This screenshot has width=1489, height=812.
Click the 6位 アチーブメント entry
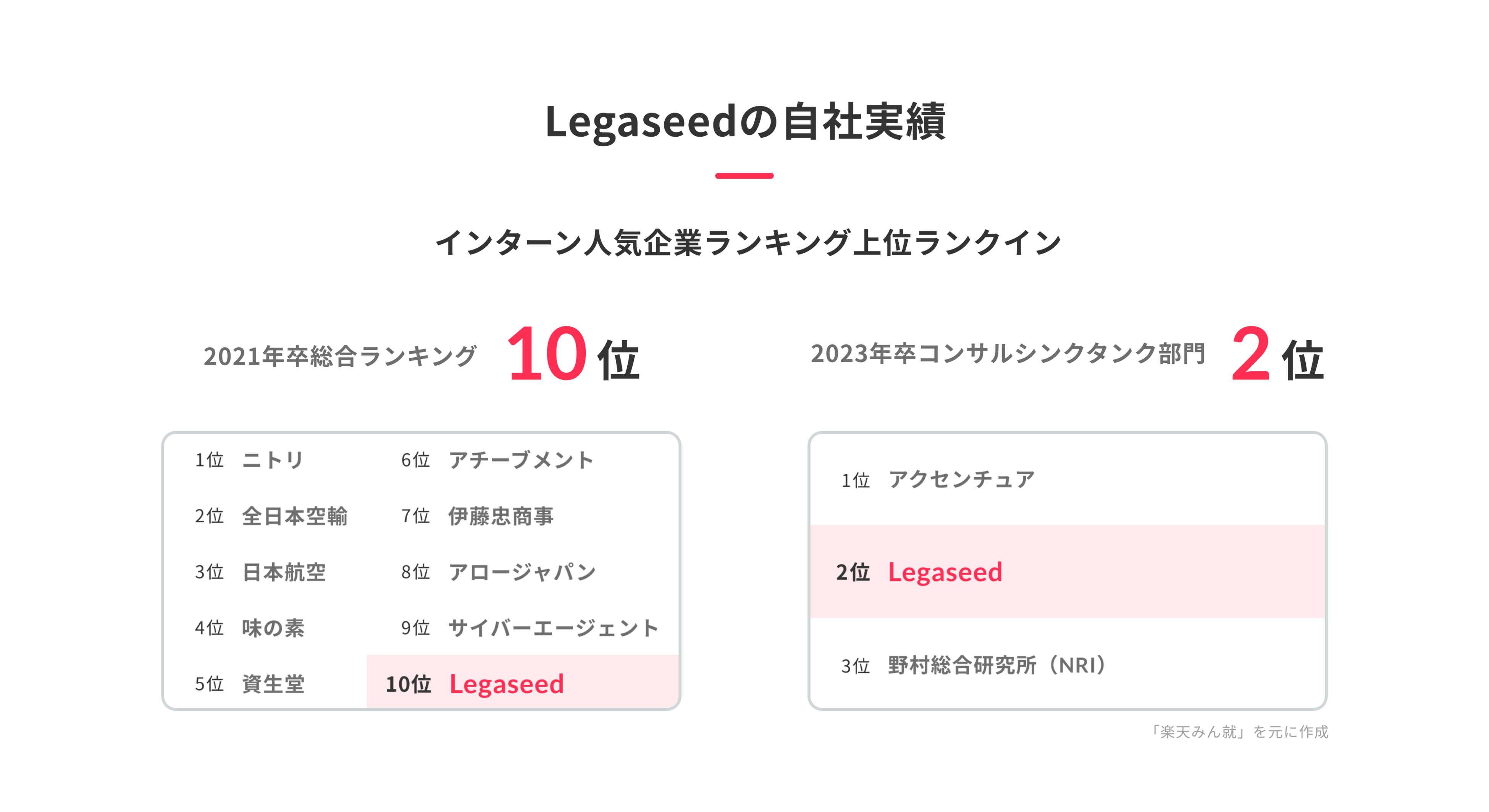click(x=497, y=460)
